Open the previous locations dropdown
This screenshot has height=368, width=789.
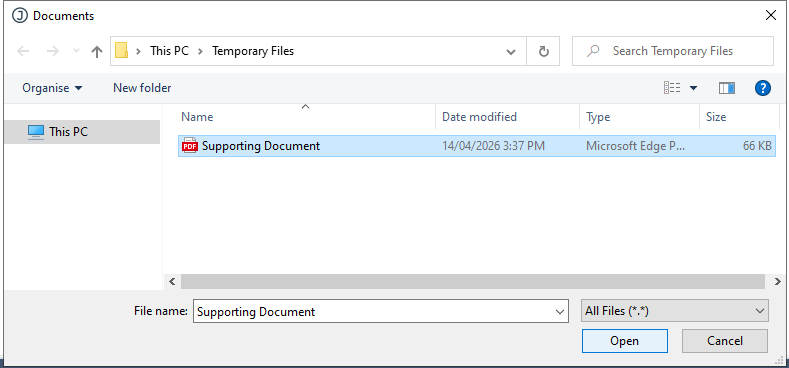511,51
